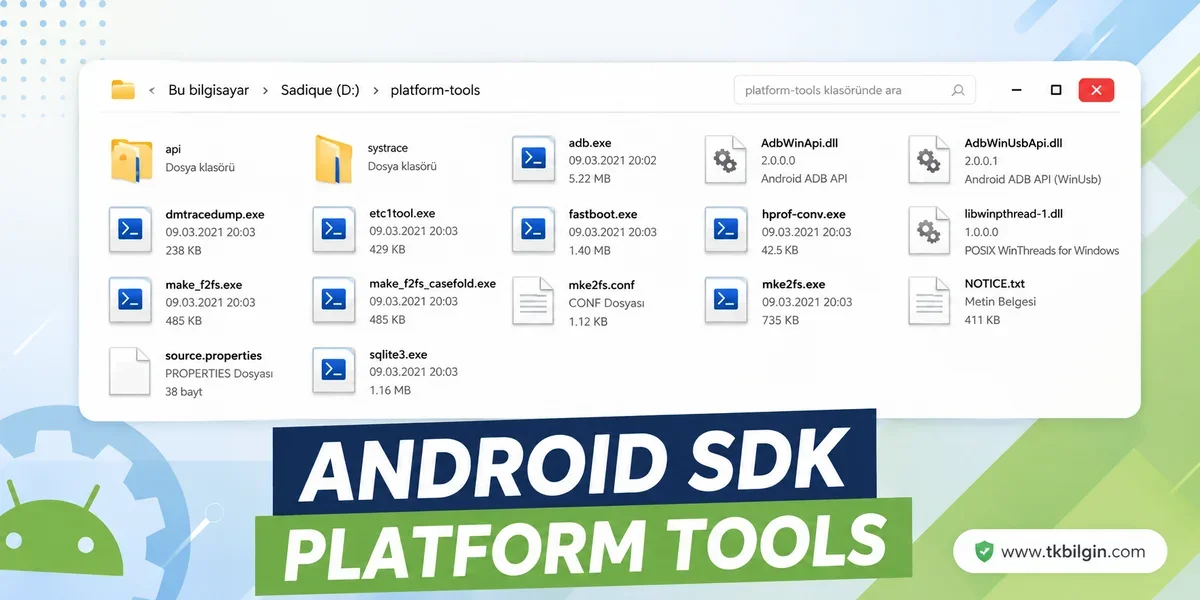1200x600 pixels.
Task: Click the Android ADB API (WinUsb) description
Action: coord(1032,179)
